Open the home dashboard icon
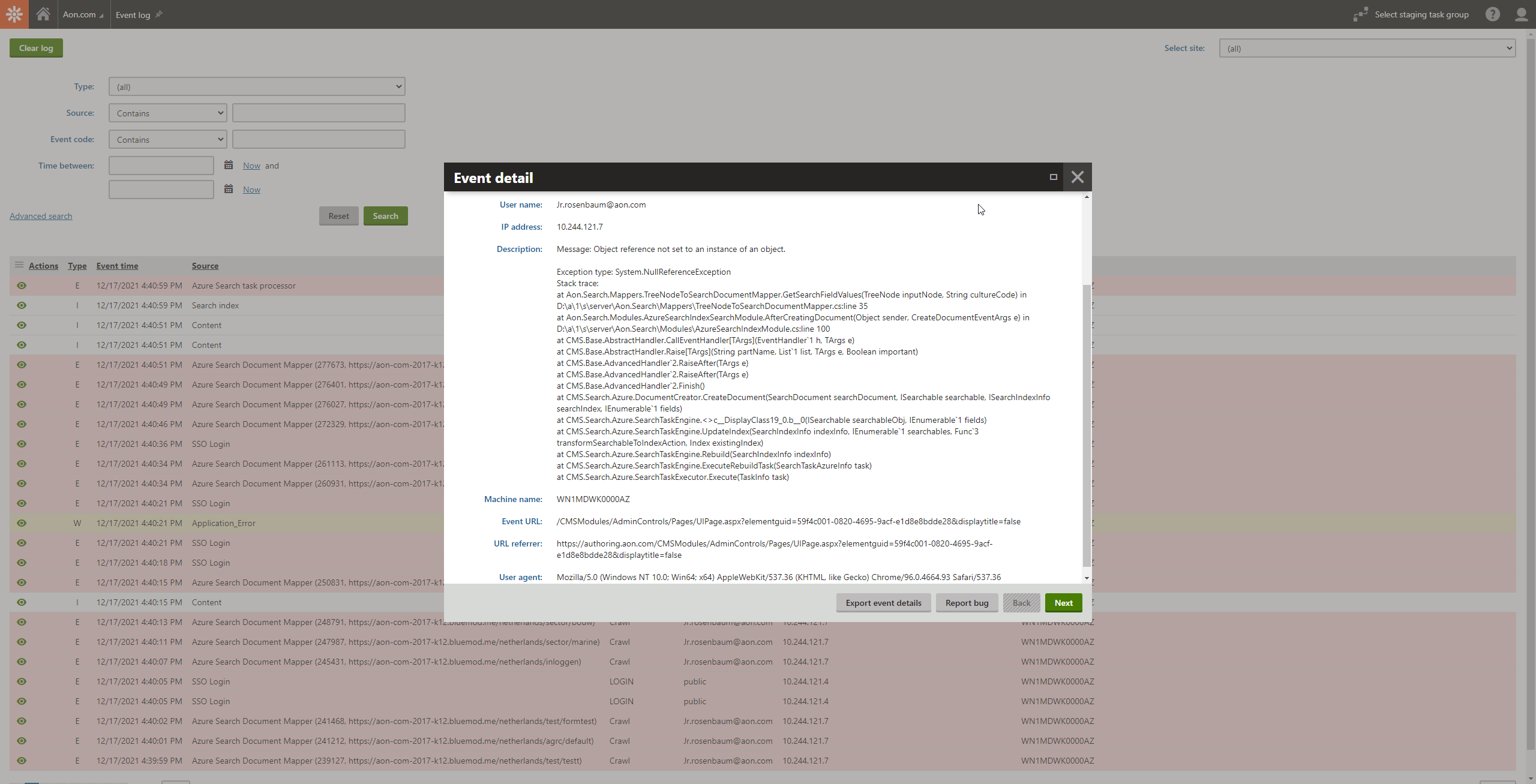Viewport: 1536px width, 784px height. (x=43, y=14)
